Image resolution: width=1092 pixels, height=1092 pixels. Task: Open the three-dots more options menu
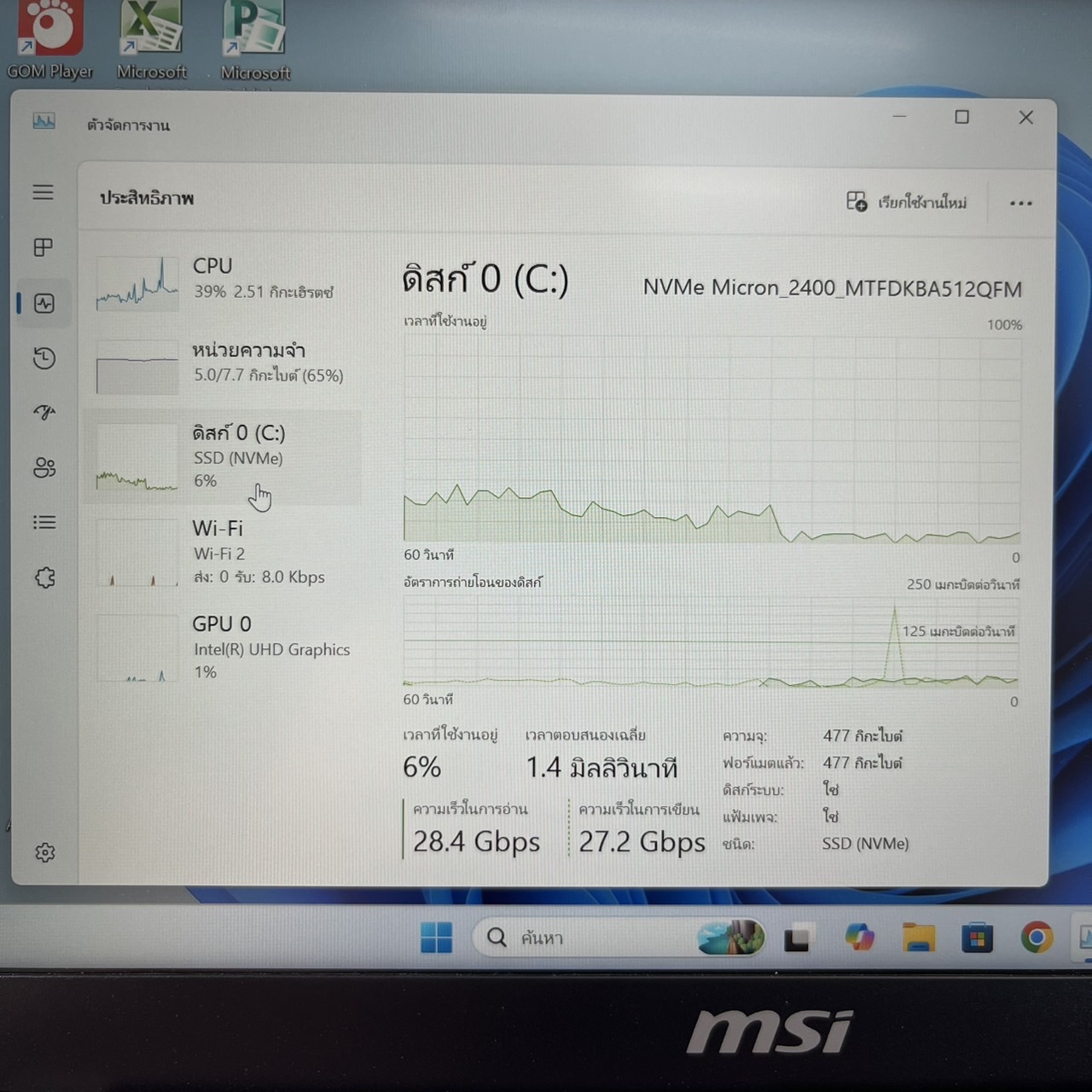pyautogui.click(x=1020, y=203)
